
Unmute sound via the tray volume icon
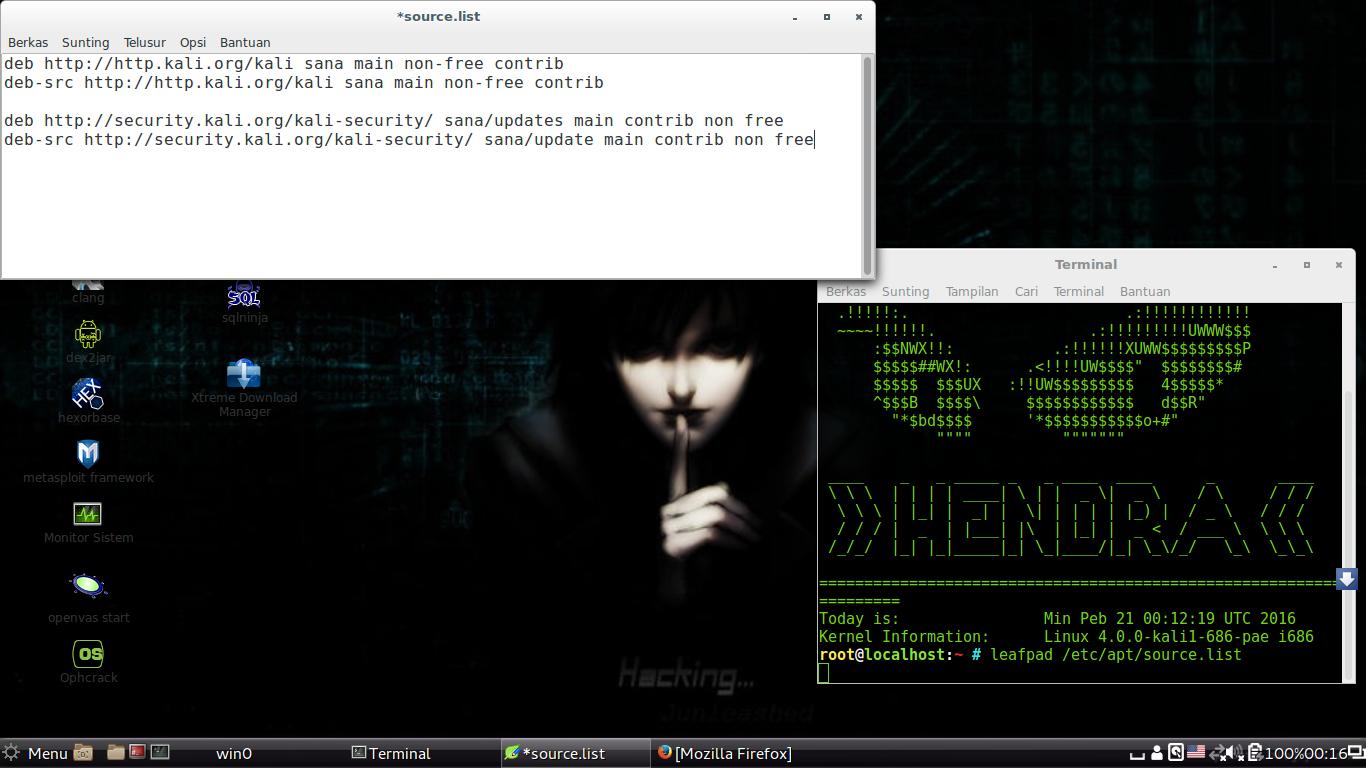pyautogui.click(x=1235, y=753)
